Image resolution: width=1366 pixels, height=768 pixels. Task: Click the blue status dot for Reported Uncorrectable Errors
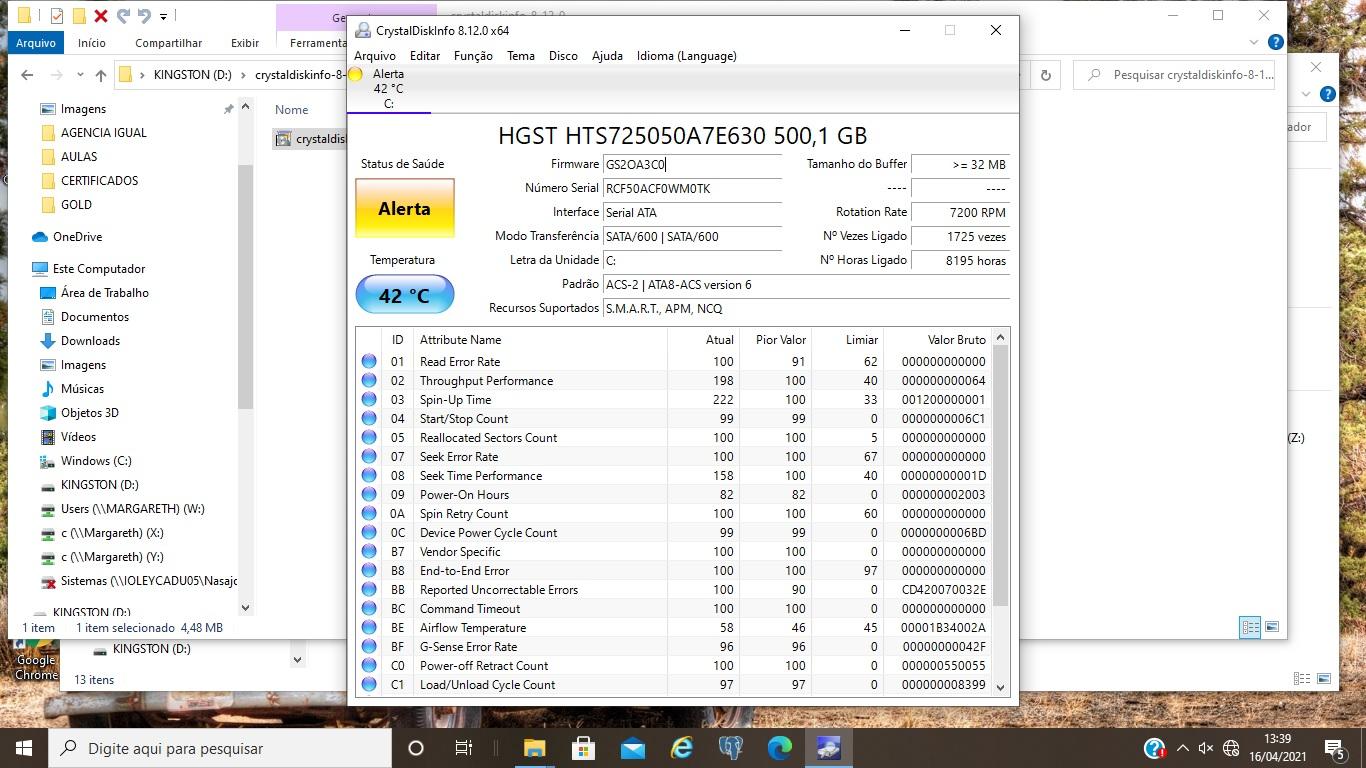point(369,590)
